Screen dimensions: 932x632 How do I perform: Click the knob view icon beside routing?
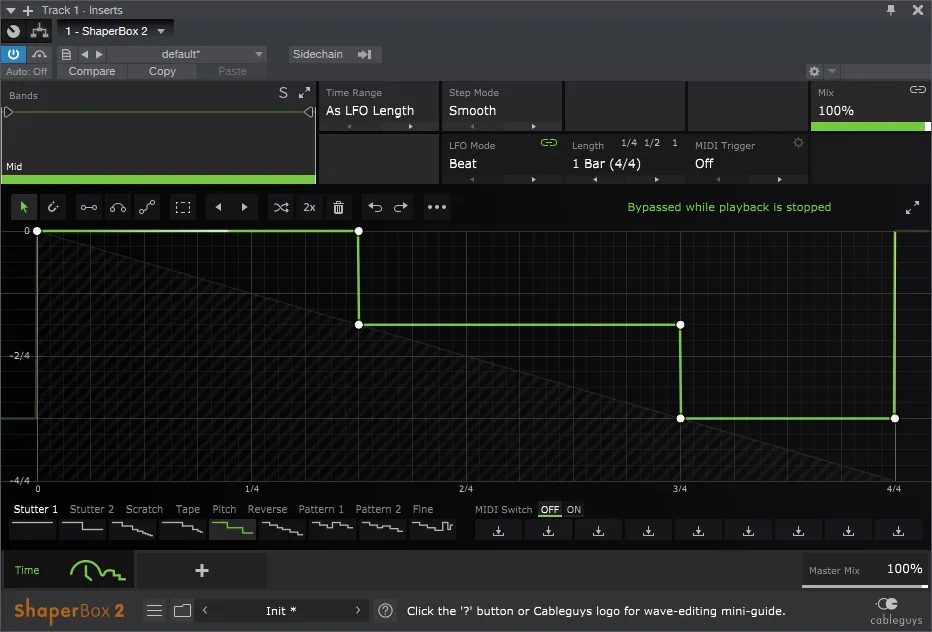(x=13, y=31)
